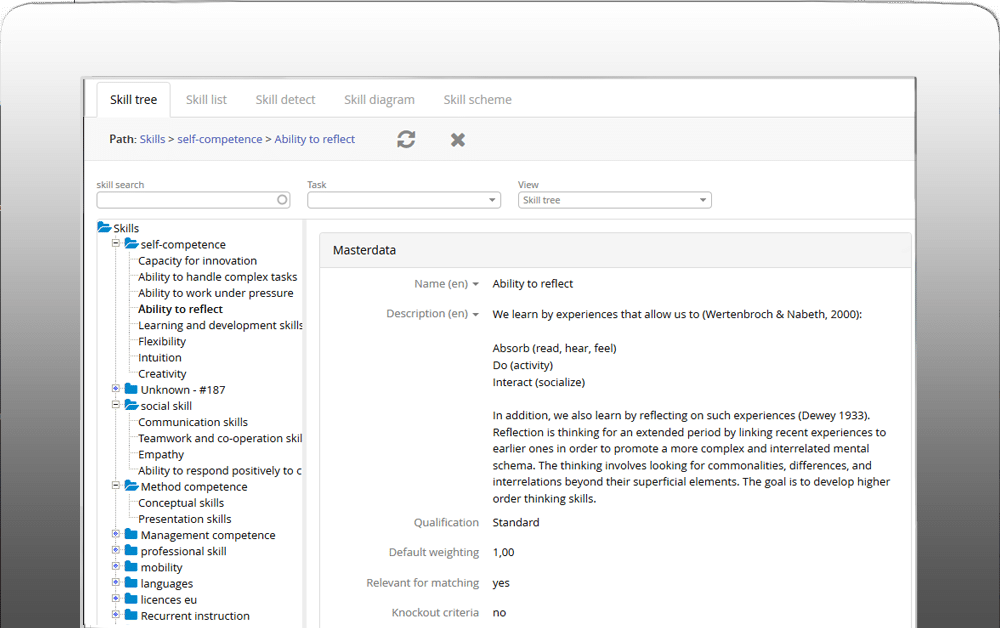Expand the Unknown - #187 node
The width and height of the screenshot is (1000, 628).
(x=116, y=388)
